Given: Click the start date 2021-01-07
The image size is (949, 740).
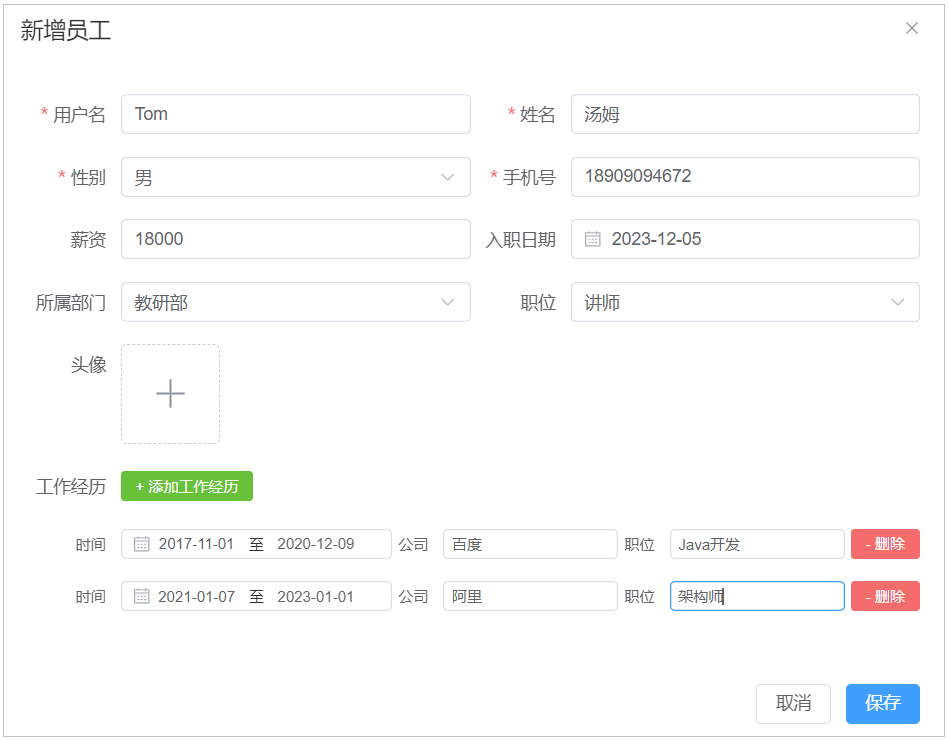Looking at the screenshot, I should point(197,596).
